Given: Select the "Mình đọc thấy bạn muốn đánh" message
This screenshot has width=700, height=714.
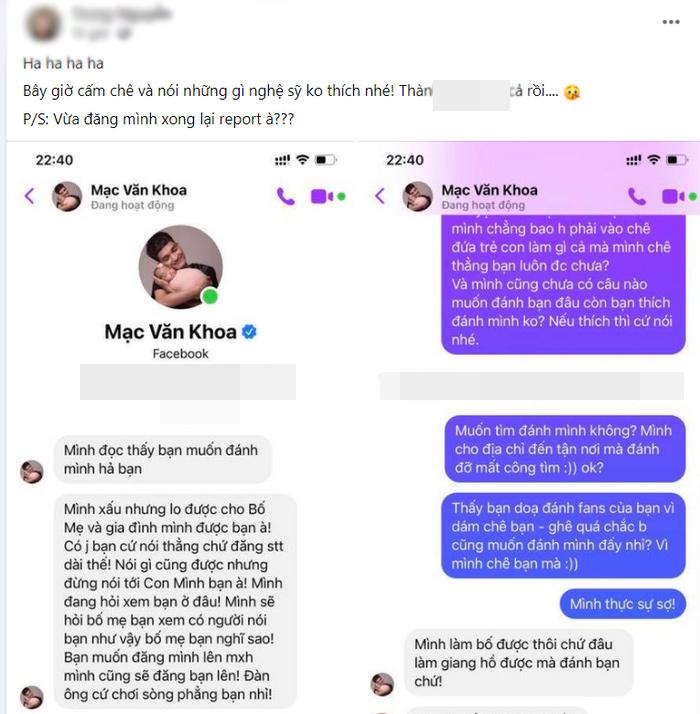Looking at the screenshot, I should 163,459.
